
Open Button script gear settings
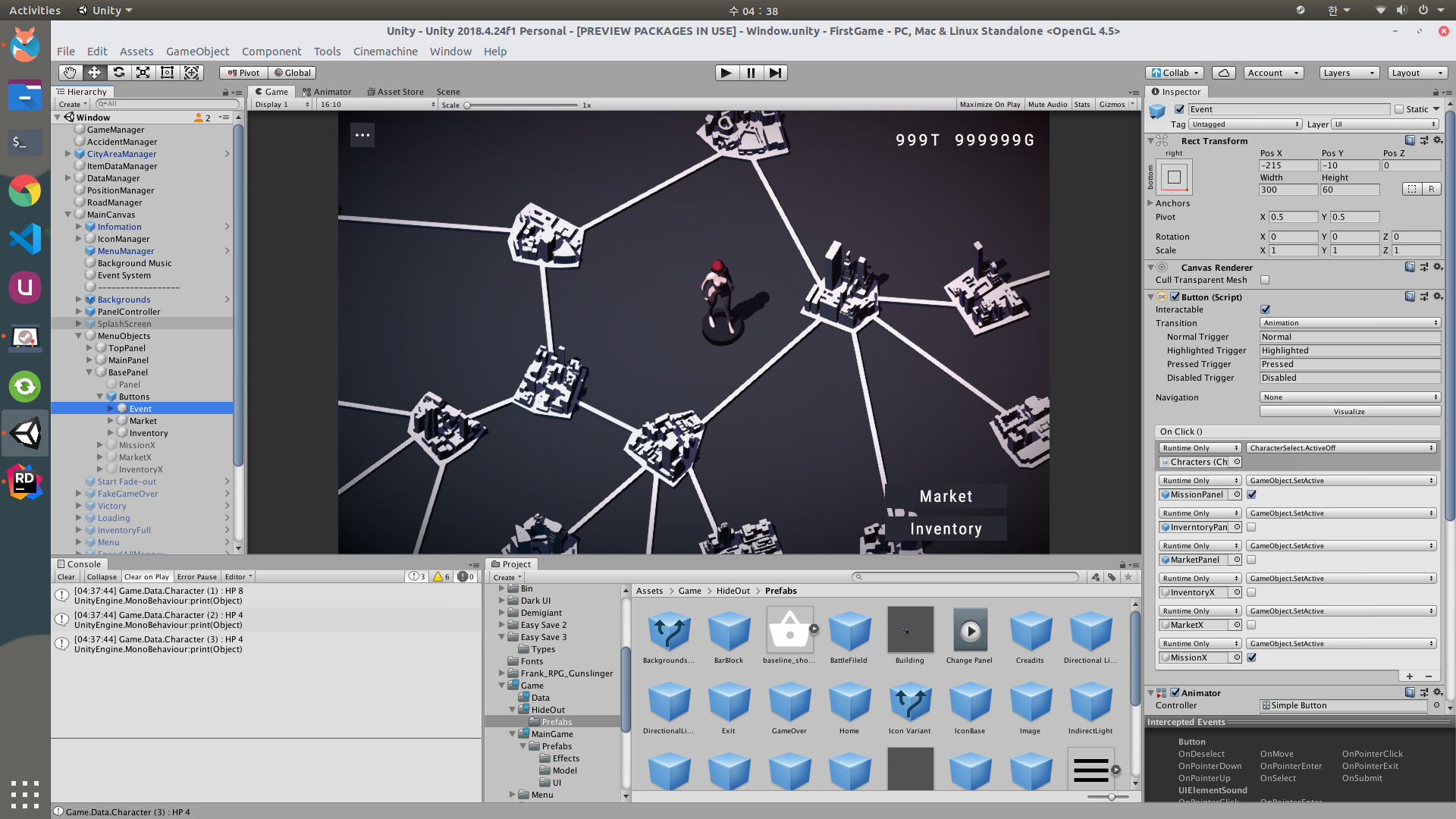pyautogui.click(x=1438, y=297)
